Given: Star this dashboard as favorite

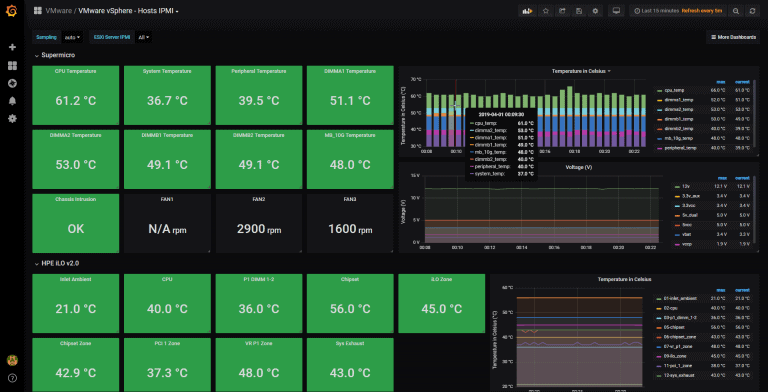Looking at the screenshot, I should tap(546, 11).
